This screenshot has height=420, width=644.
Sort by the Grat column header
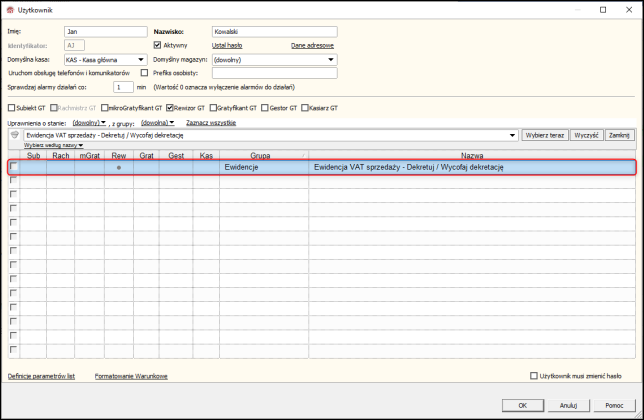146,156
